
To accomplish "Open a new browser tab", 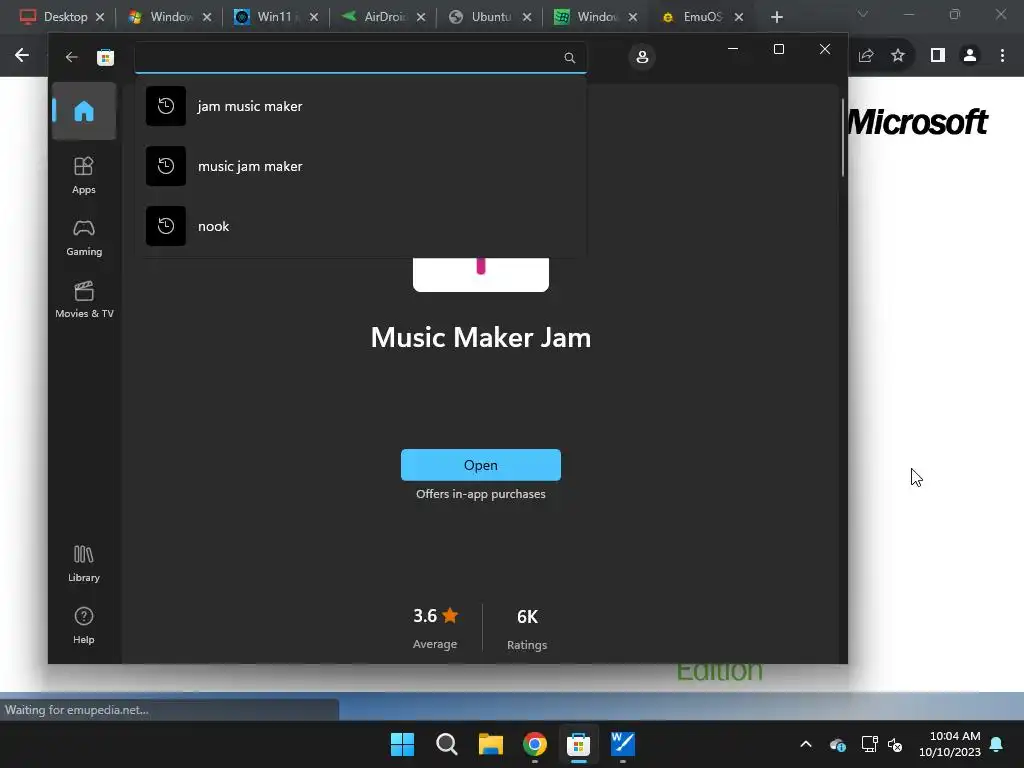I will (776, 18).
